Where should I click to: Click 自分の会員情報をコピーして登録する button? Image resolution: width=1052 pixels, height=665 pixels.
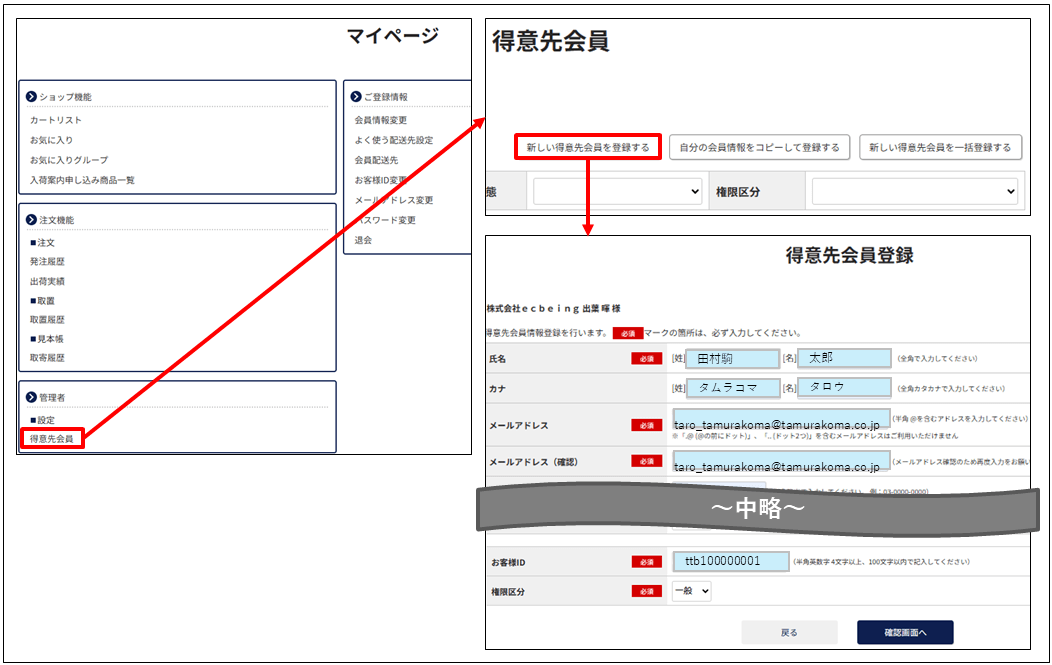759,148
